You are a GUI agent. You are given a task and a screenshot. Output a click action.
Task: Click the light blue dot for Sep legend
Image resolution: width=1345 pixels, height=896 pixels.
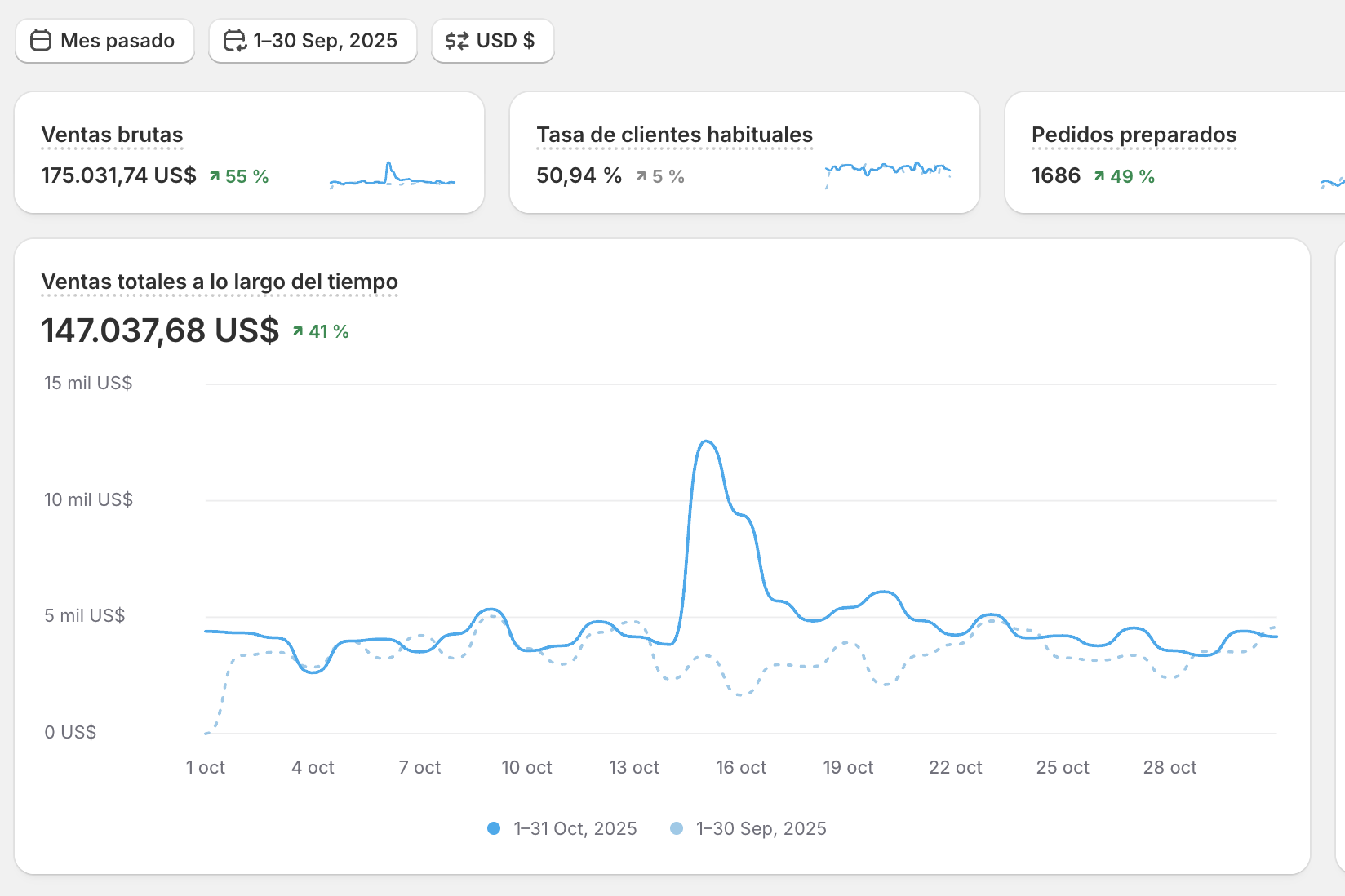coord(677,828)
